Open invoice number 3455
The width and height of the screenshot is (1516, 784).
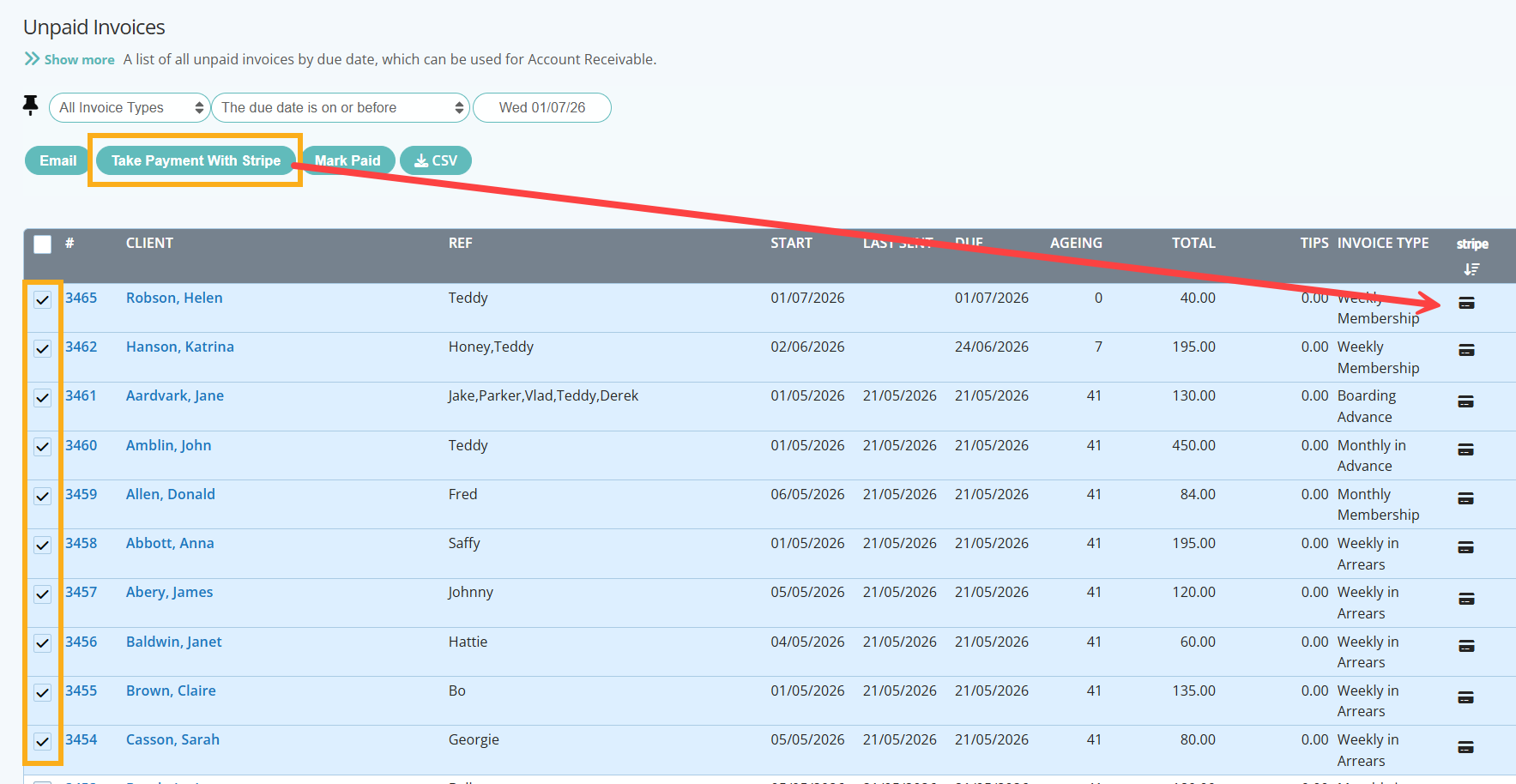click(82, 691)
